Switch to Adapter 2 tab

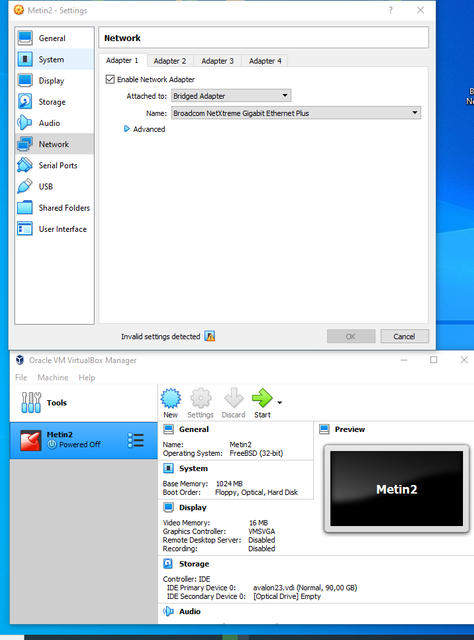(x=170, y=61)
